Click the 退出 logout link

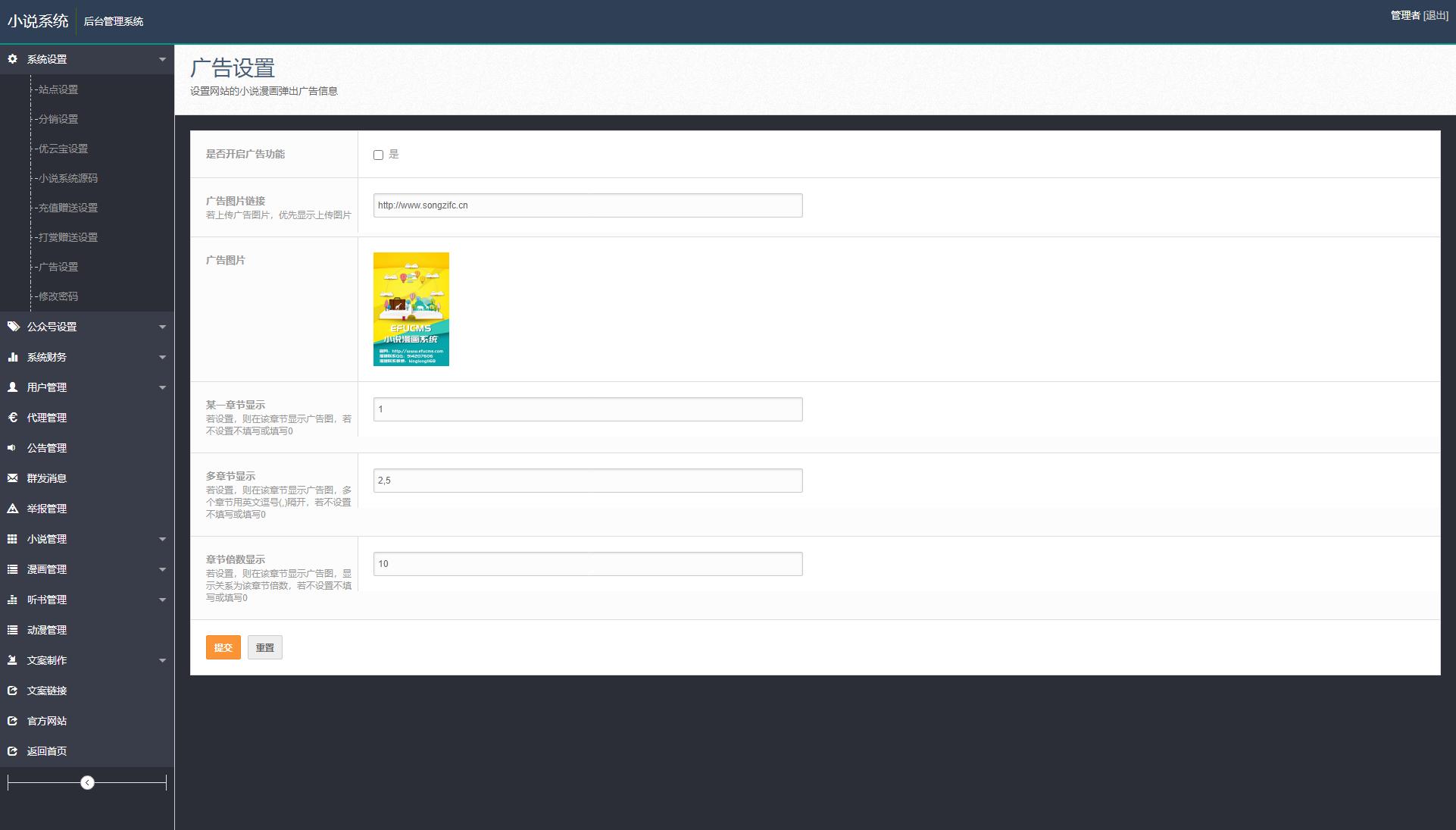coord(1436,15)
